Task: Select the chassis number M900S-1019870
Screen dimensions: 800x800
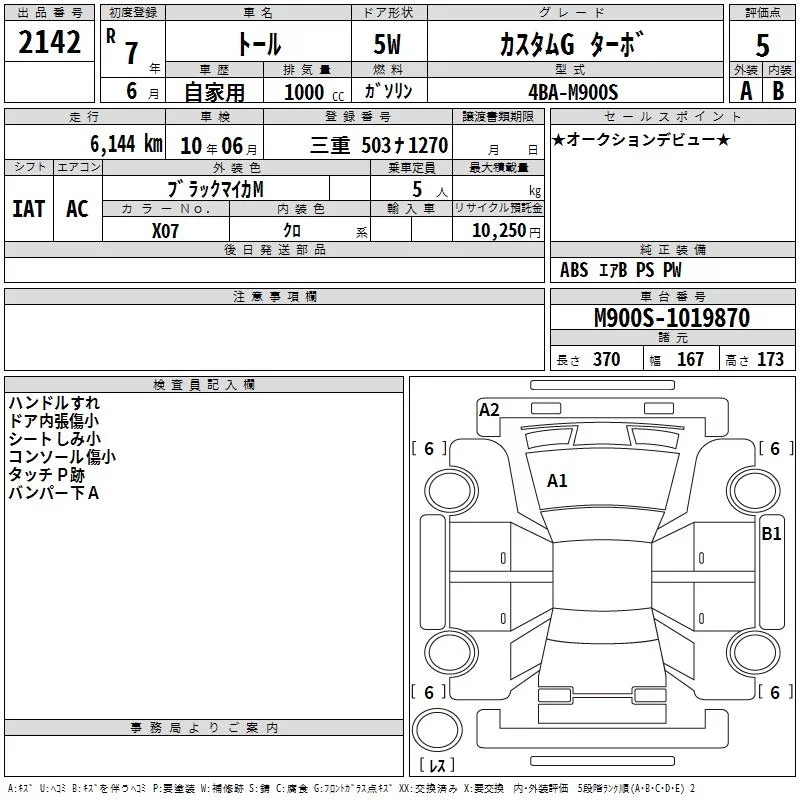Action: (672, 317)
